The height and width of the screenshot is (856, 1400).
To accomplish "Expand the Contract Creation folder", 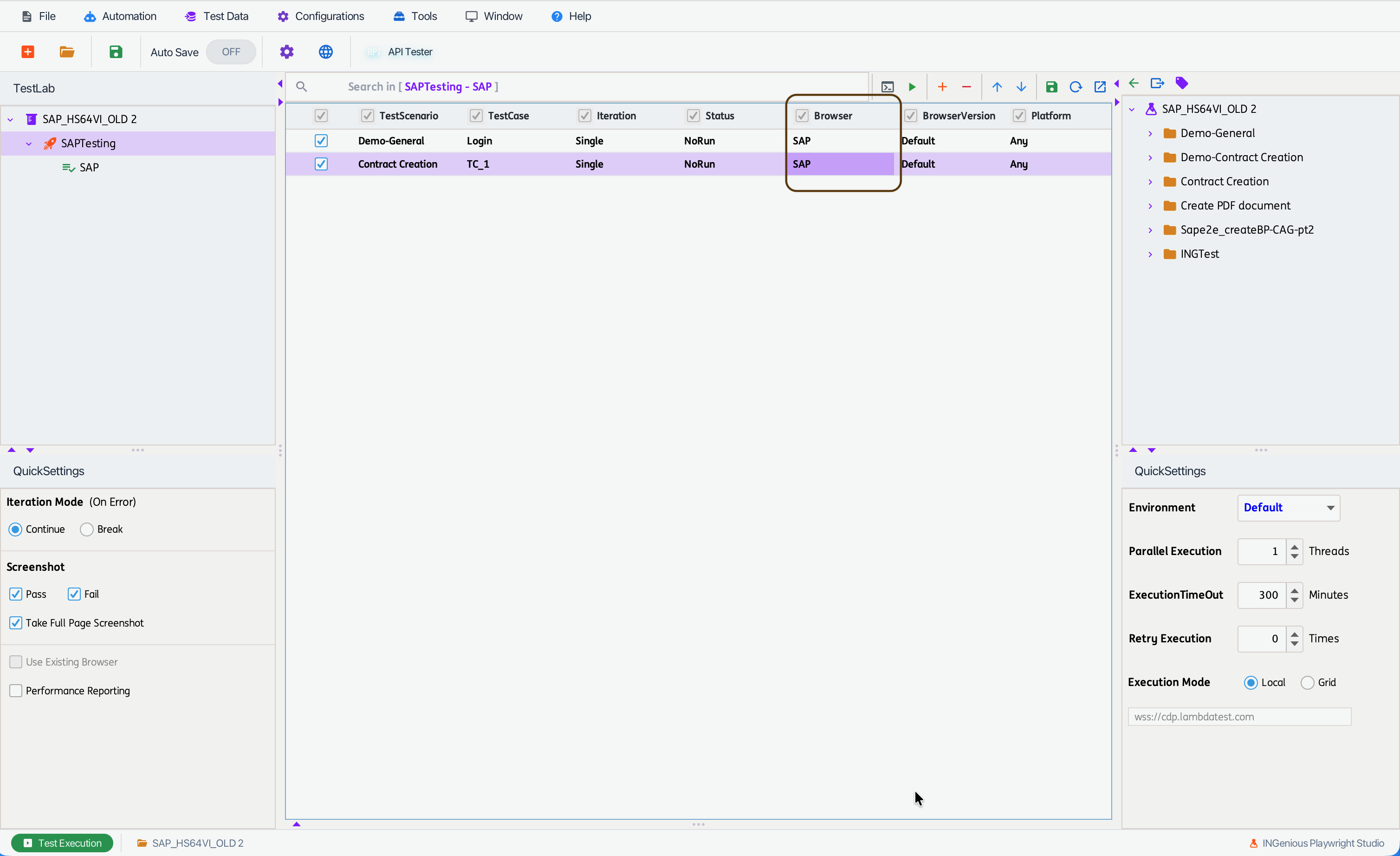I will click(1151, 182).
